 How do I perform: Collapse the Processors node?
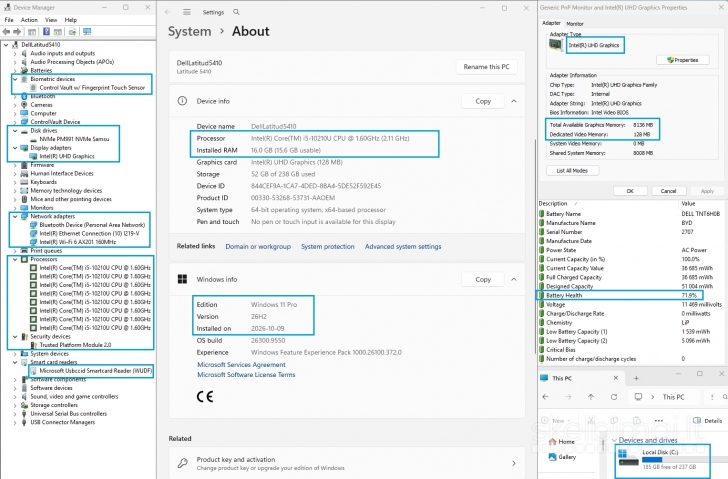tap(15, 259)
